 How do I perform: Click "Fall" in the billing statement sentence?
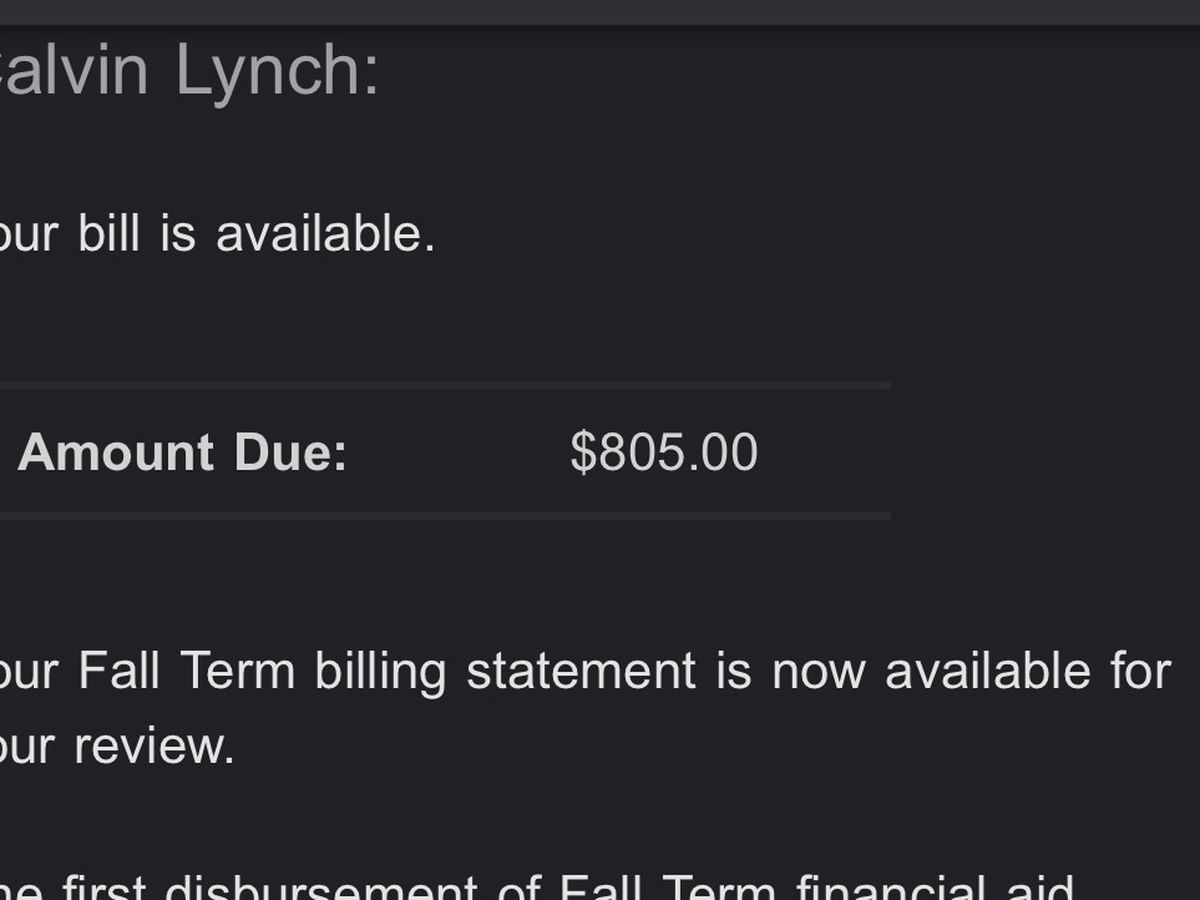120,671
